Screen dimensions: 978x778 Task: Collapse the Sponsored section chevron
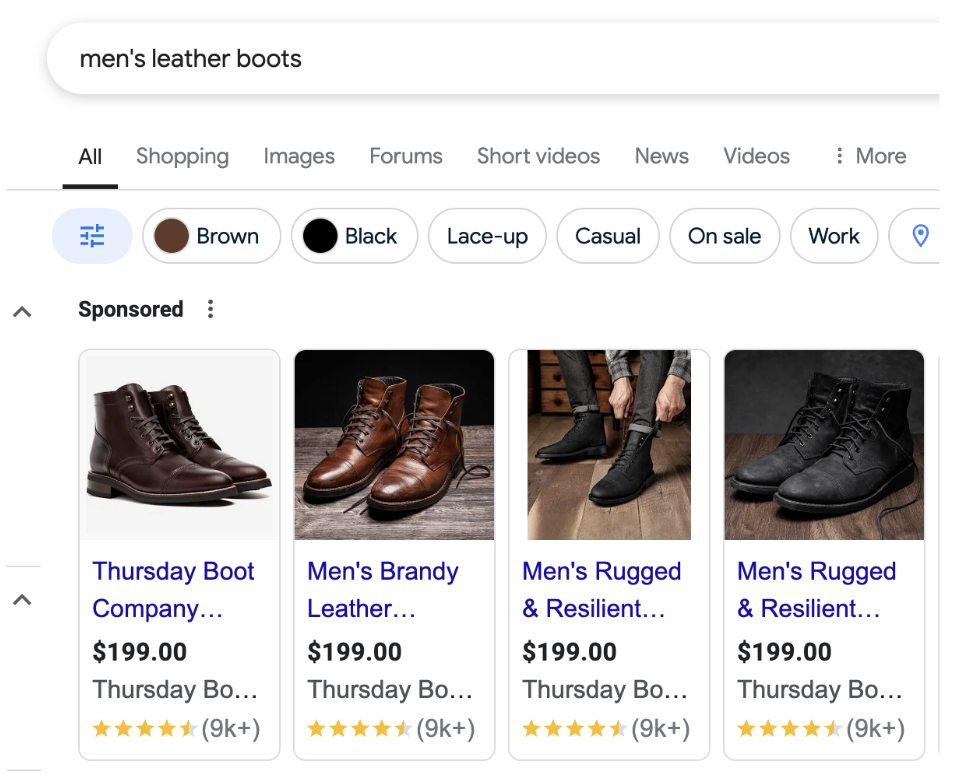[x=22, y=312]
